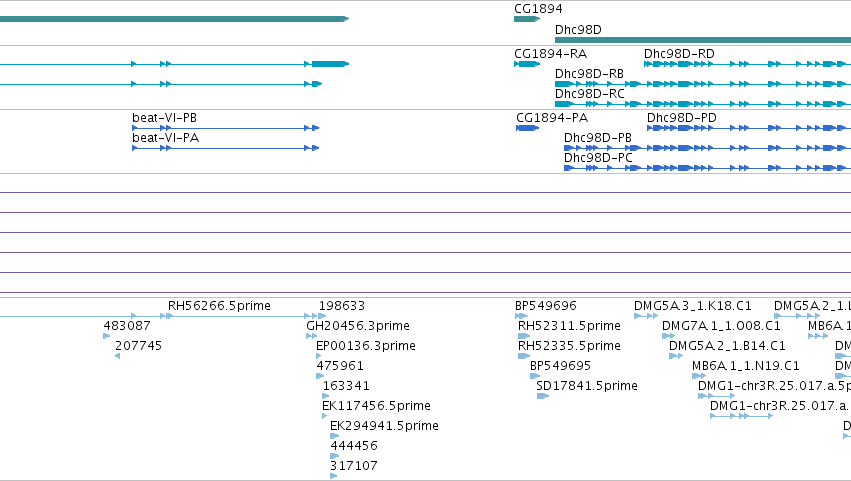Screen dimensions: 851x481
Task: Select the Dhc98D-RD transcript feature
Action: point(747,64)
